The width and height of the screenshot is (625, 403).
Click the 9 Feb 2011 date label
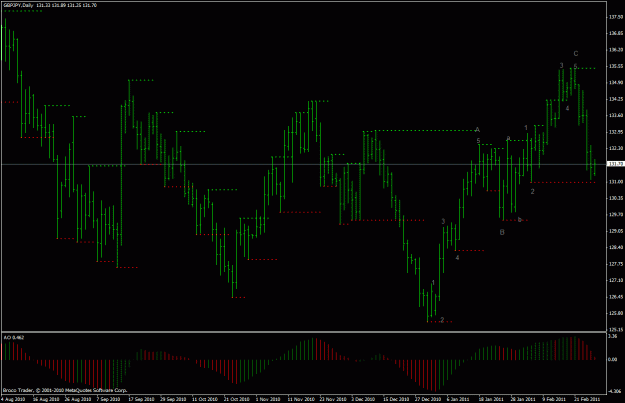click(554, 399)
